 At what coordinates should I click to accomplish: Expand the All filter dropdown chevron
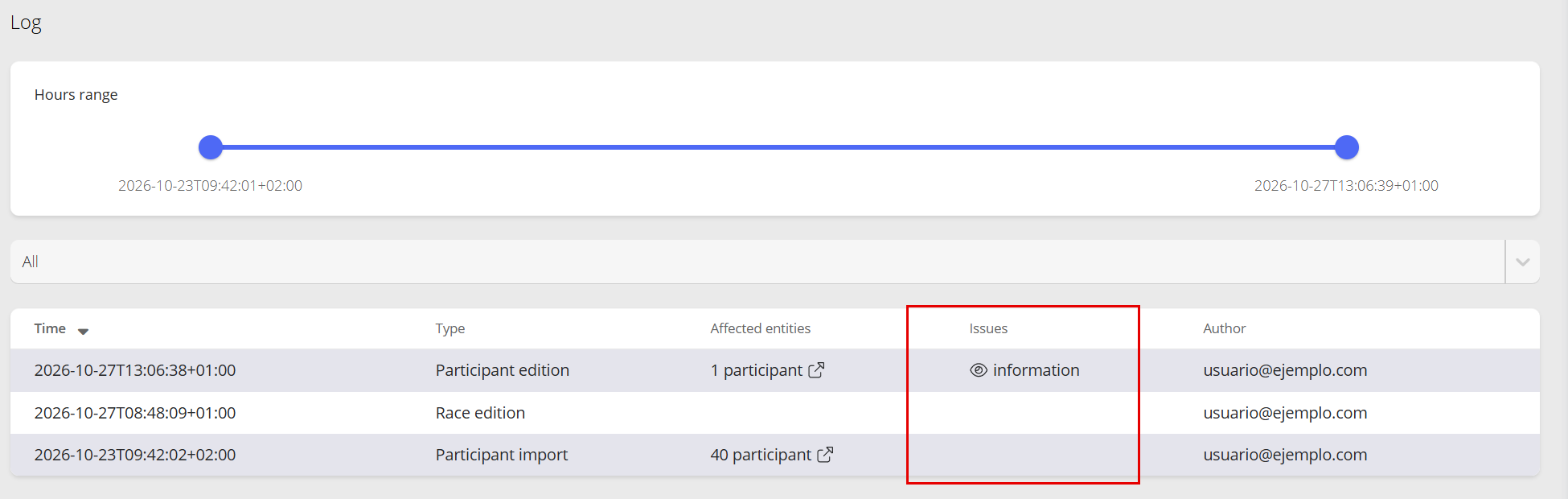(1522, 262)
